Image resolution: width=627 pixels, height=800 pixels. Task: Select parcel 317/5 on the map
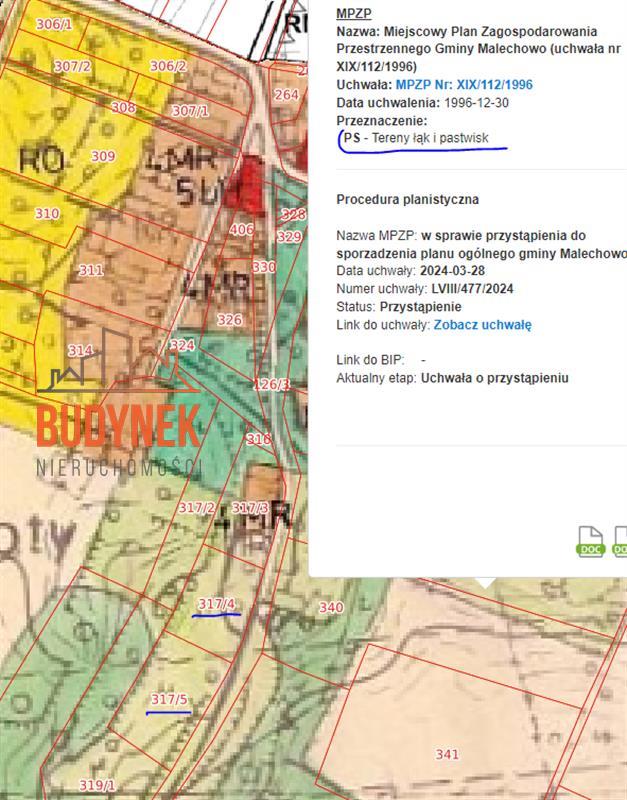pyautogui.click(x=169, y=699)
